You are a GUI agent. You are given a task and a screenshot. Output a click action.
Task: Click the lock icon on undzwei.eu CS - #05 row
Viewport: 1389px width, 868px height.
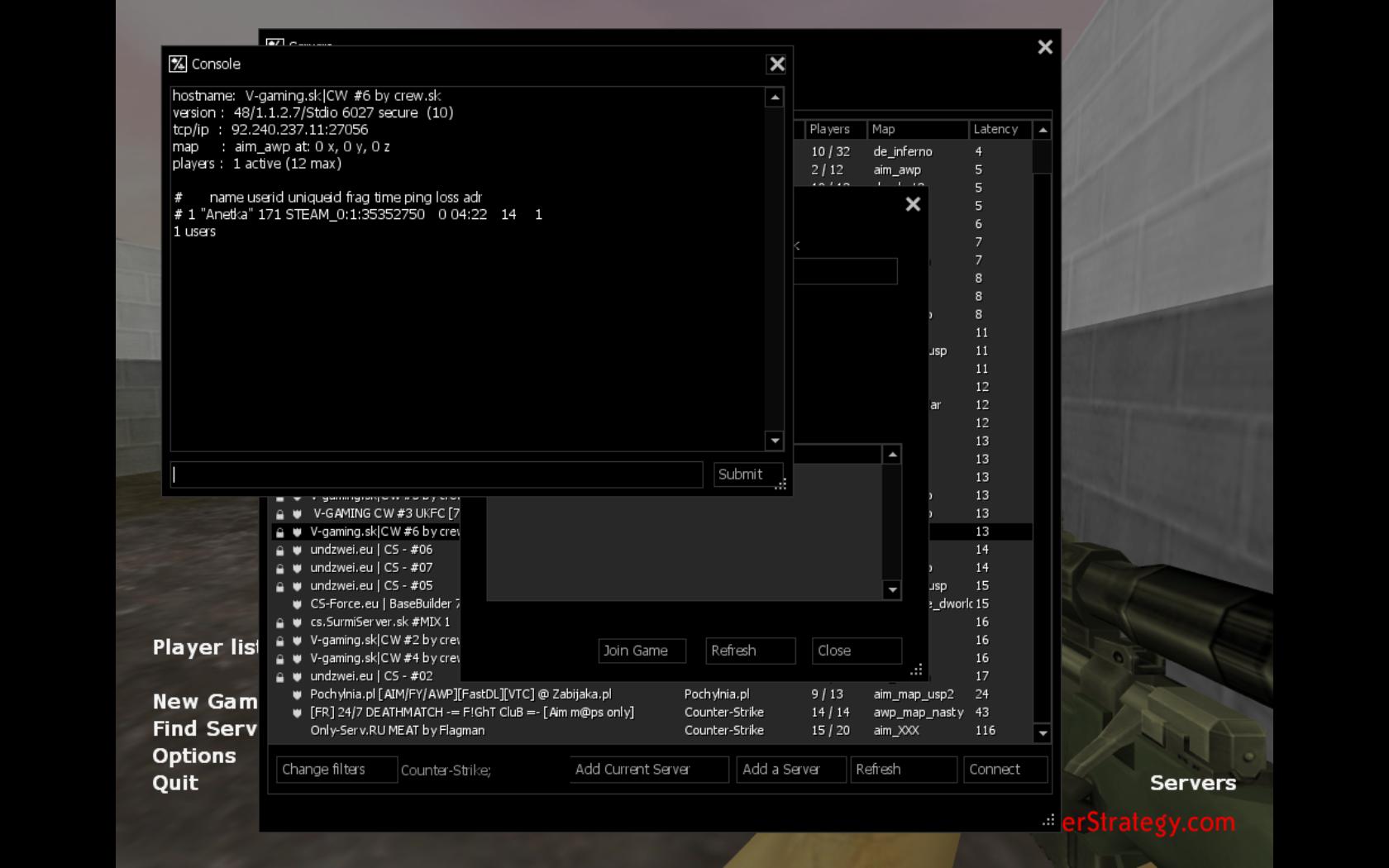(x=280, y=587)
